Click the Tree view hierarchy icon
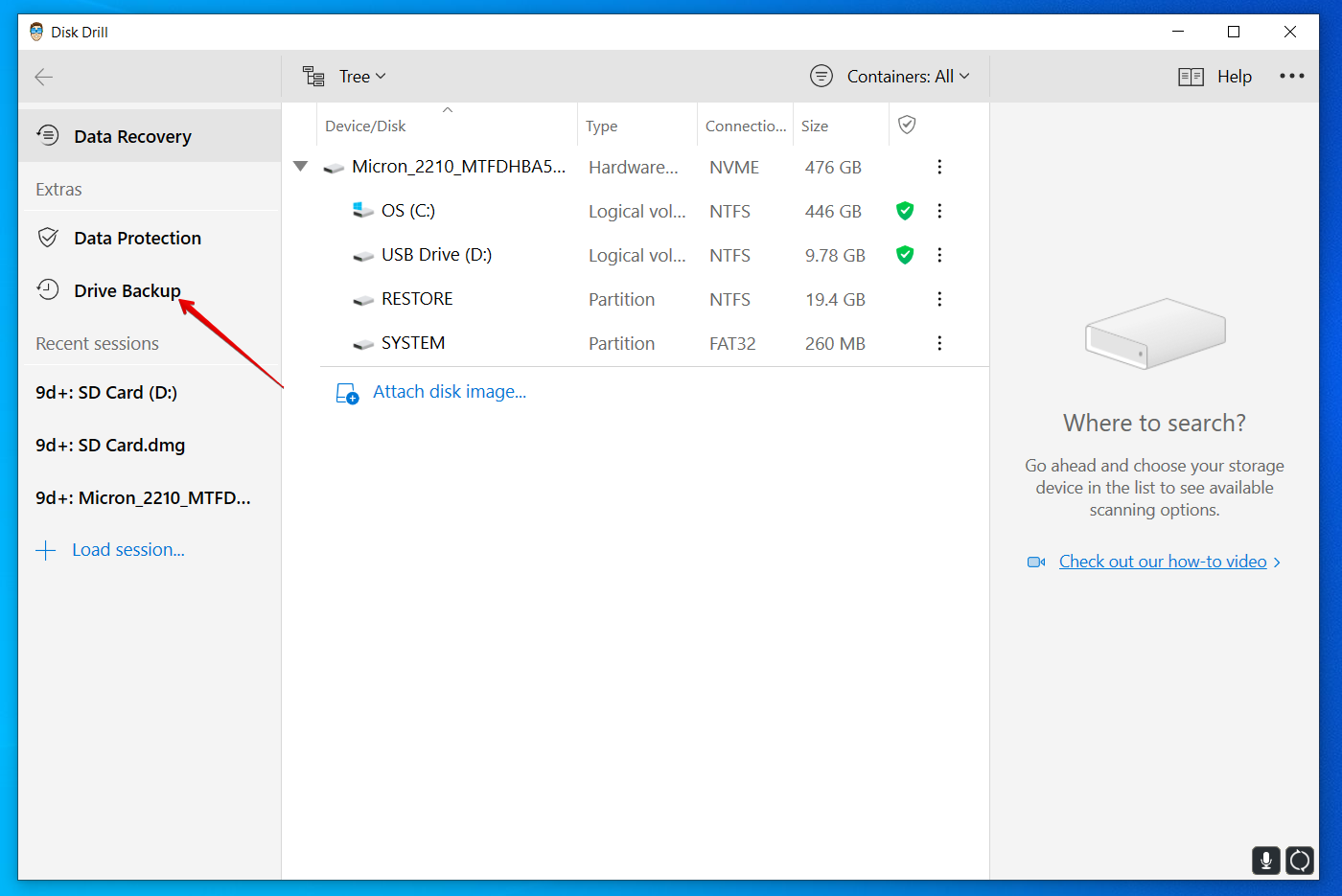Viewport: 1342px width, 896px height. coord(313,77)
